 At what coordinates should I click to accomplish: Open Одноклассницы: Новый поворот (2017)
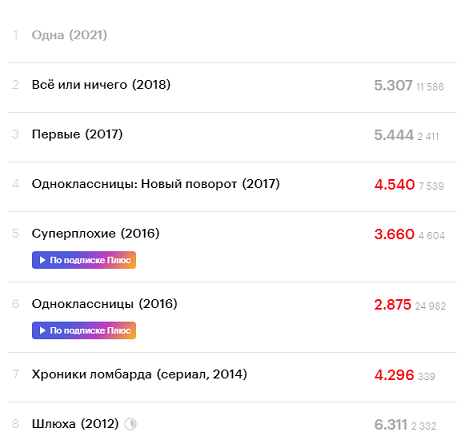[x=156, y=184]
